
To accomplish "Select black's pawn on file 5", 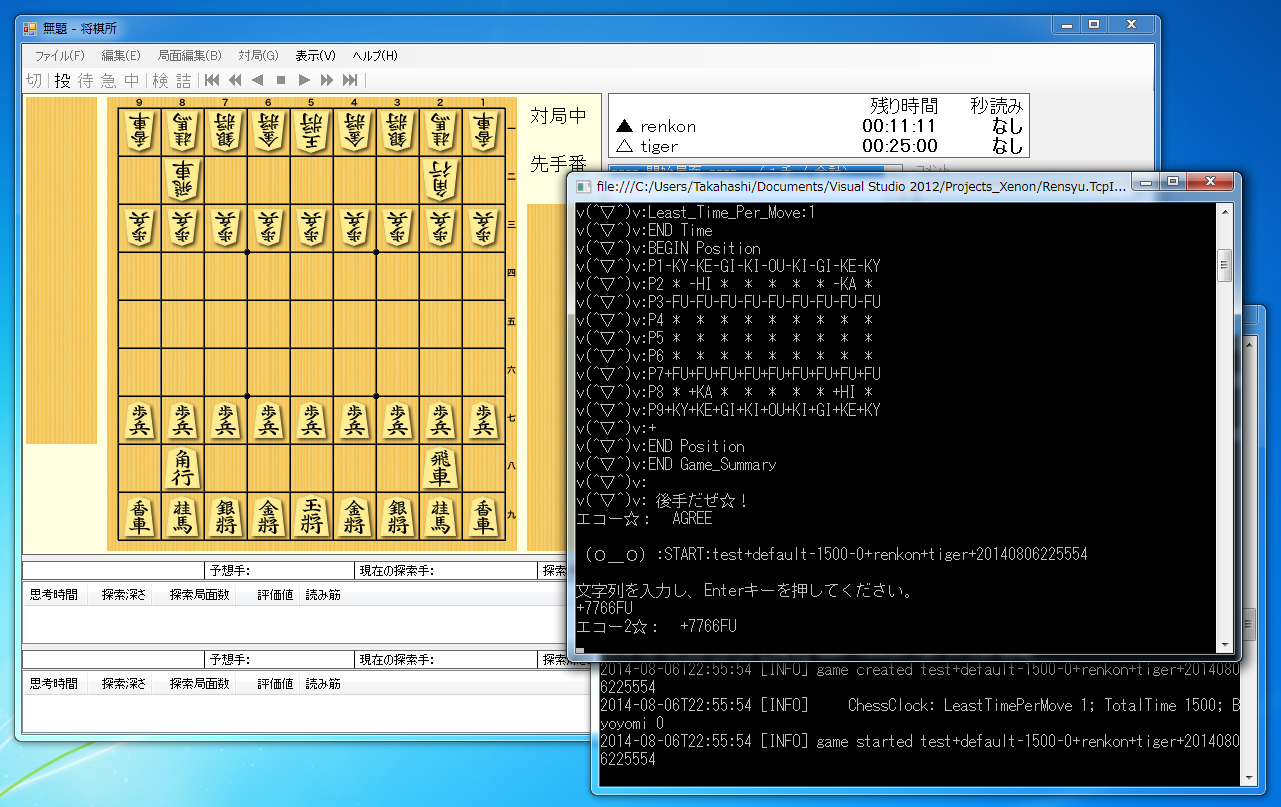I will (x=312, y=420).
